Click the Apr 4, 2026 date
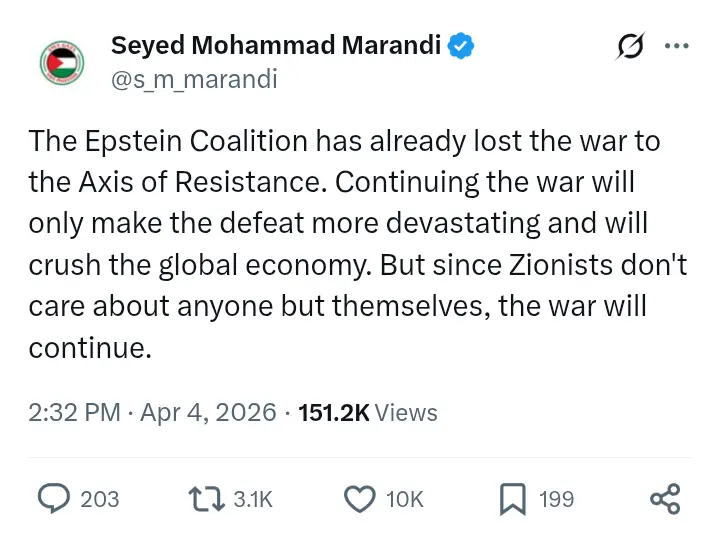Screen dimensions: 720x537 coord(207,412)
